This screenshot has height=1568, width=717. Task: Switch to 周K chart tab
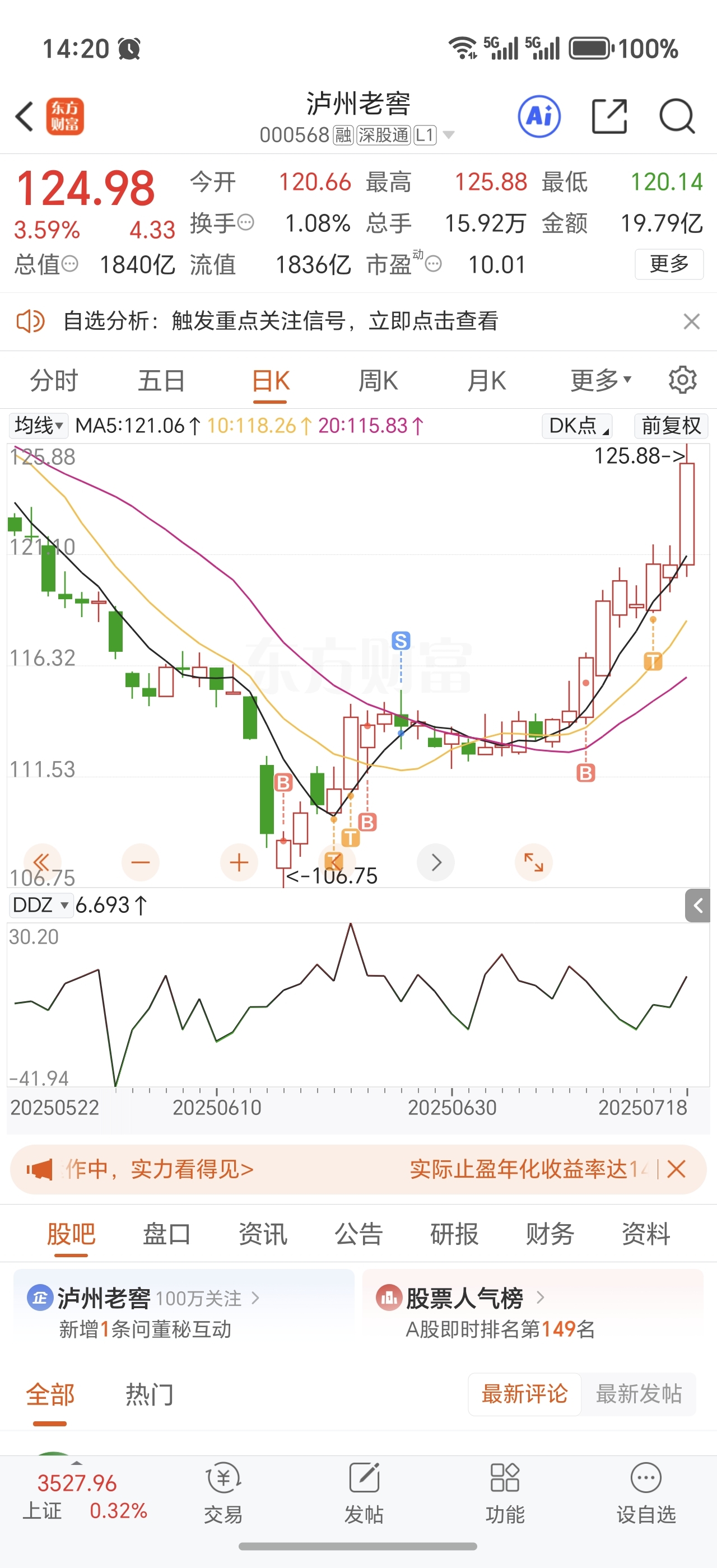(378, 380)
